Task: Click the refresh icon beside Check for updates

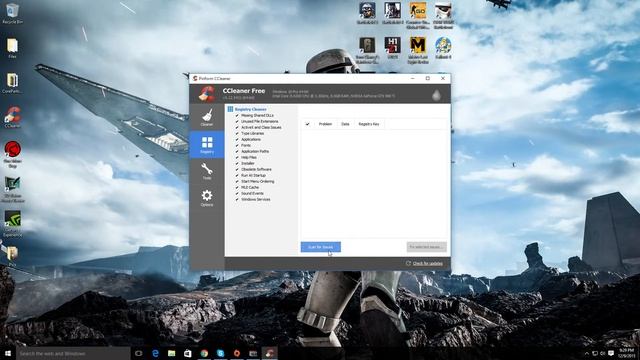Action: 408,263
